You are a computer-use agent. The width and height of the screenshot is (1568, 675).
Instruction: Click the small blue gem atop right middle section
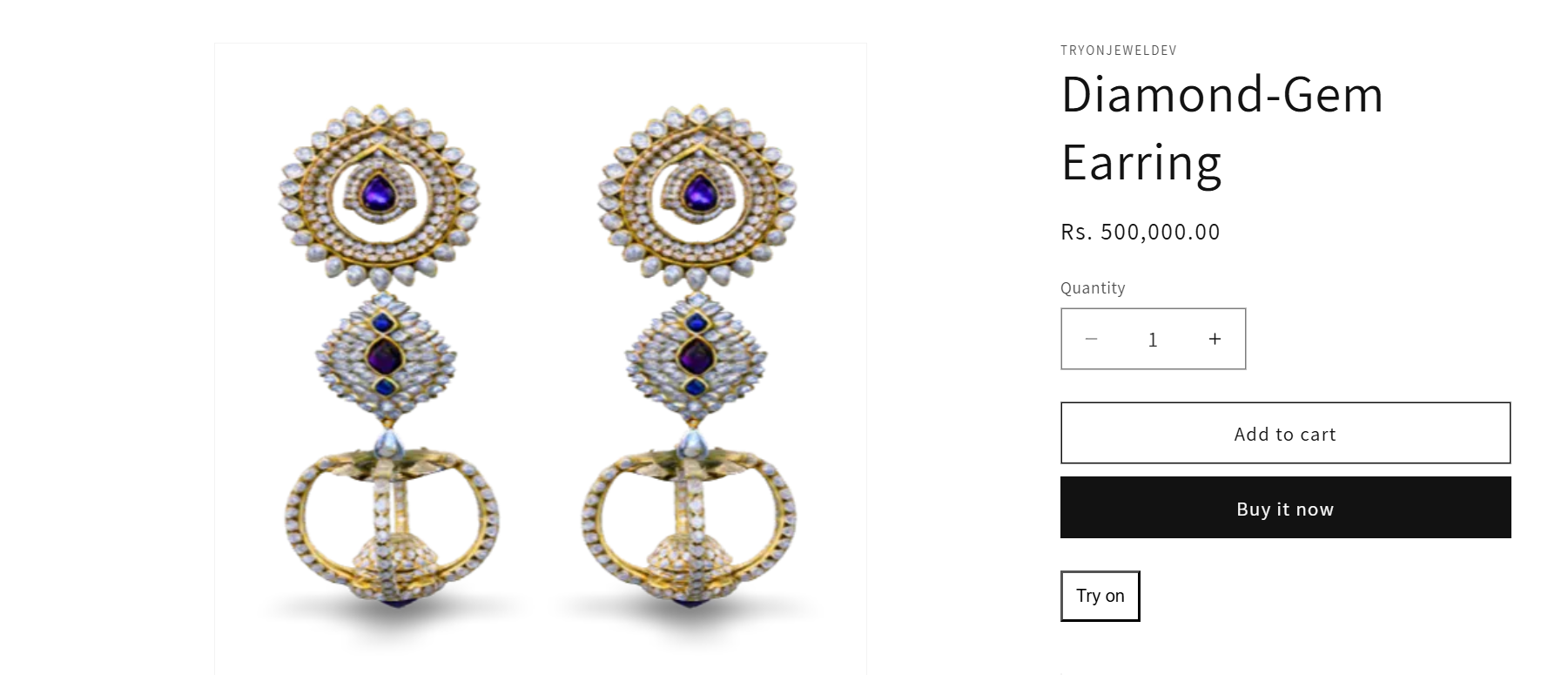tap(696, 323)
